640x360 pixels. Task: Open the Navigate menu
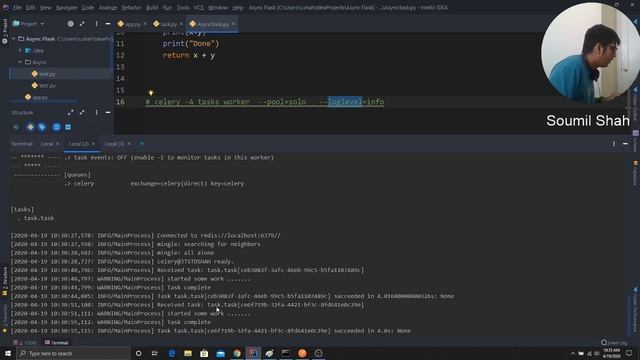click(66, 7)
